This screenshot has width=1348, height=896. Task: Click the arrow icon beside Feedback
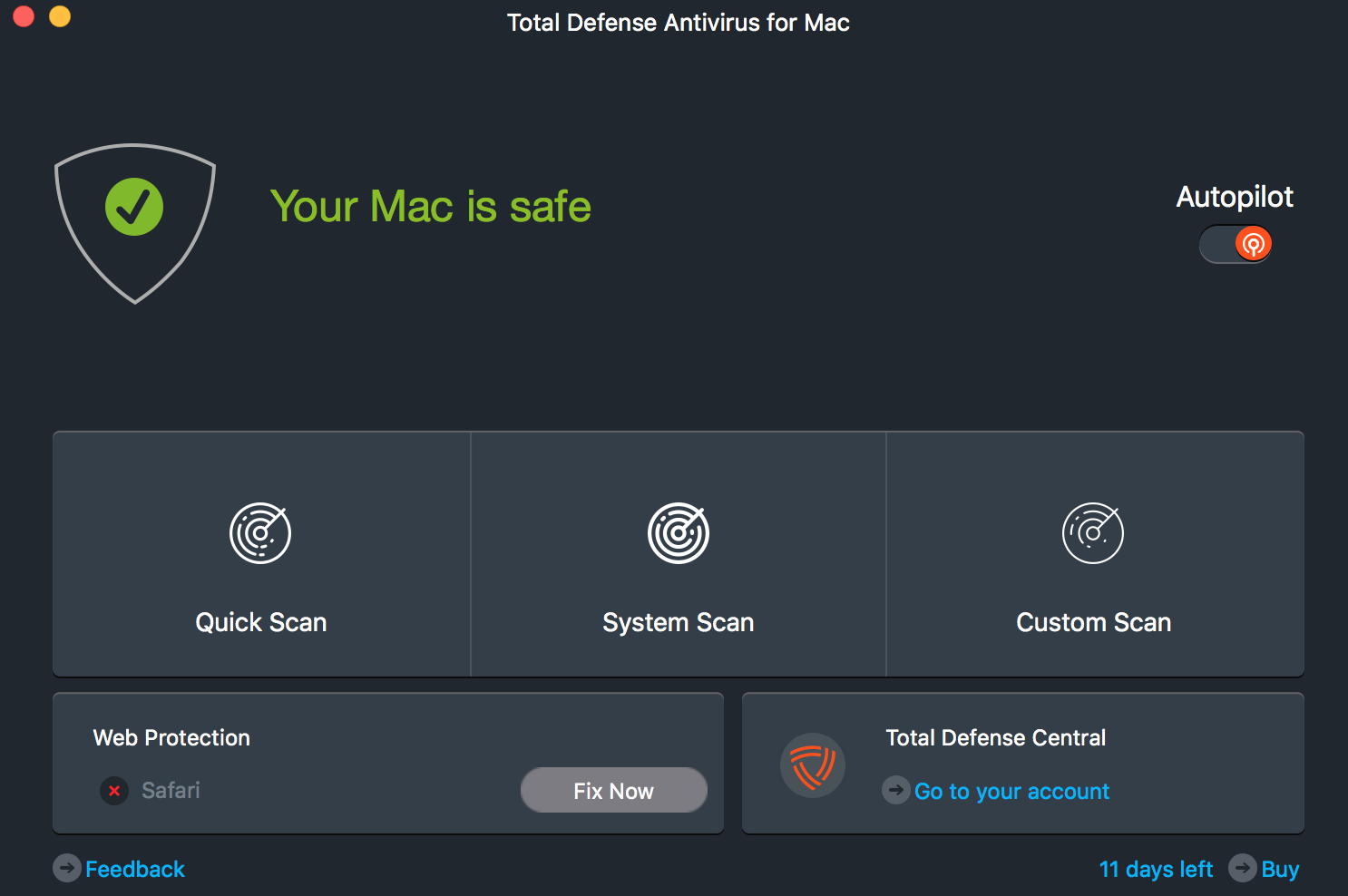(67, 868)
